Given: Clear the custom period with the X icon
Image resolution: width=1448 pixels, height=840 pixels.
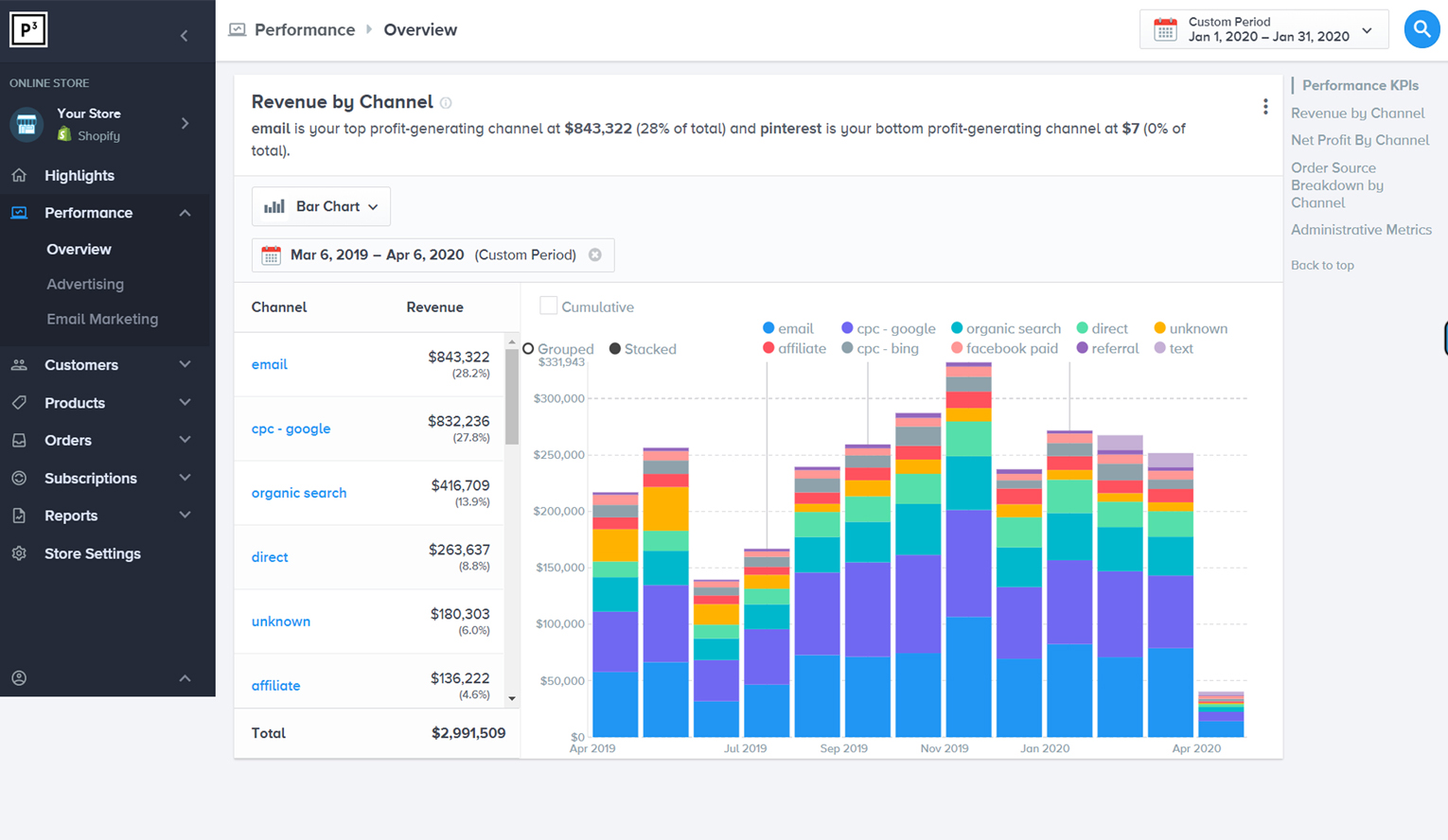Looking at the screenshot, I should (x=595, y=254).
